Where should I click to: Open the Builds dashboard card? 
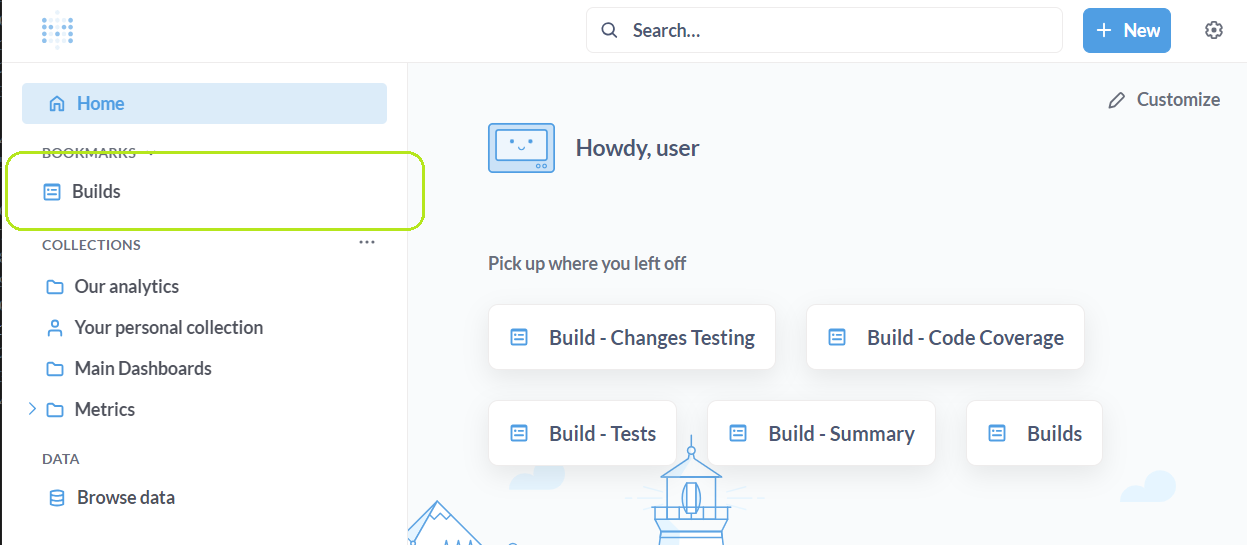click(x=1034, y=433)
